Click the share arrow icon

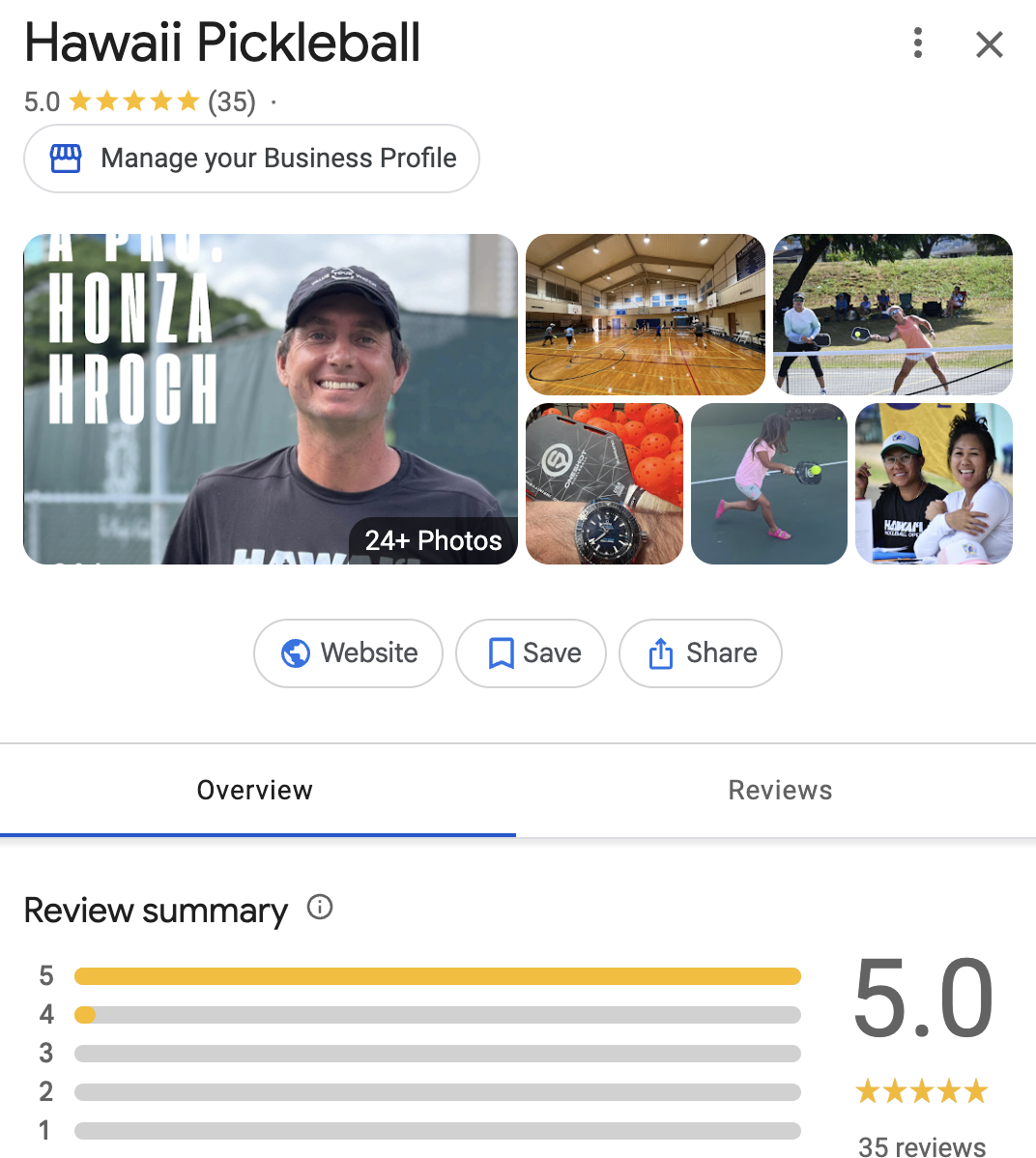point(660,653)
